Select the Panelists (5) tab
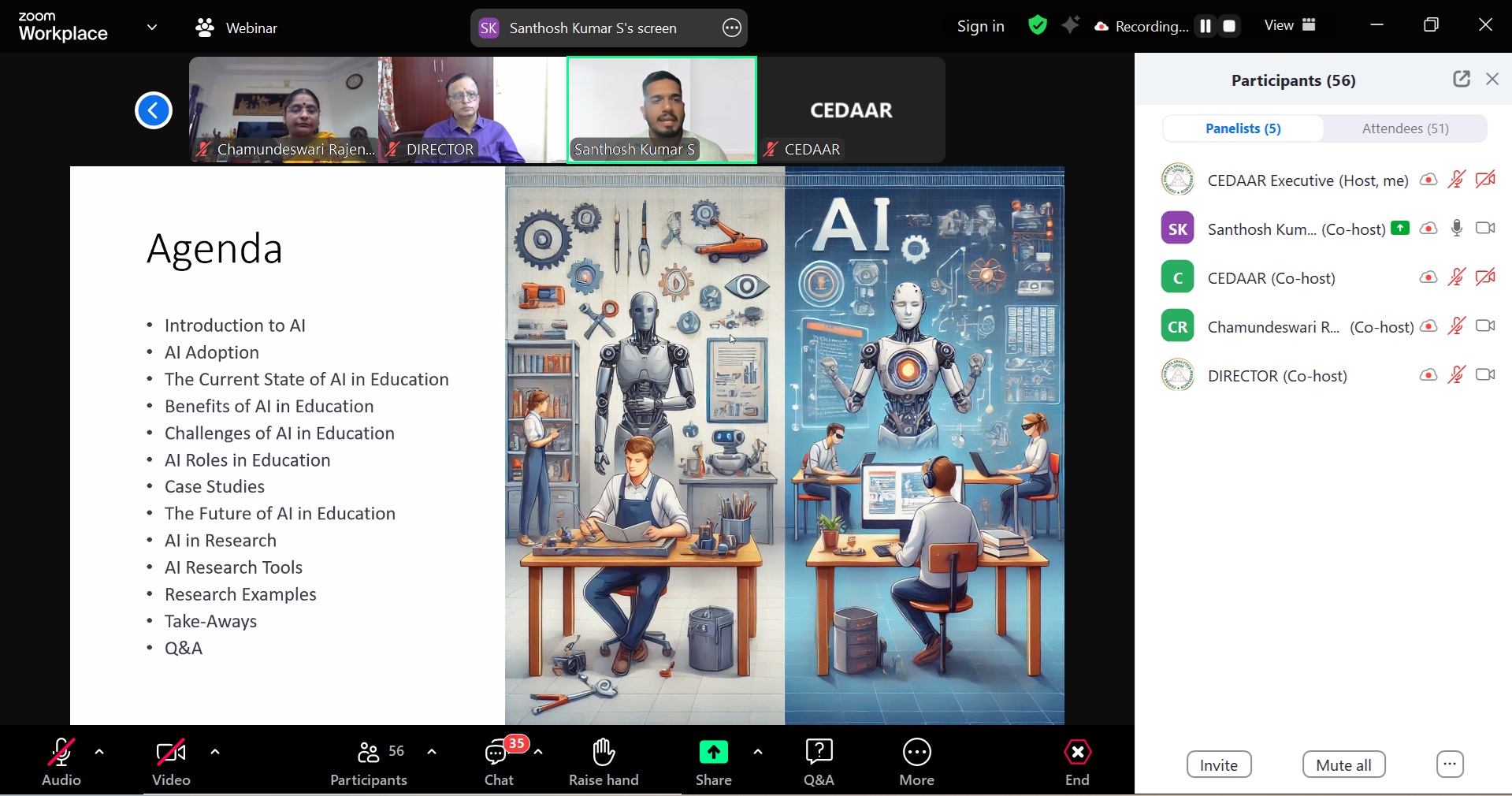1512x796 pixels. [x=1243, y=128]
